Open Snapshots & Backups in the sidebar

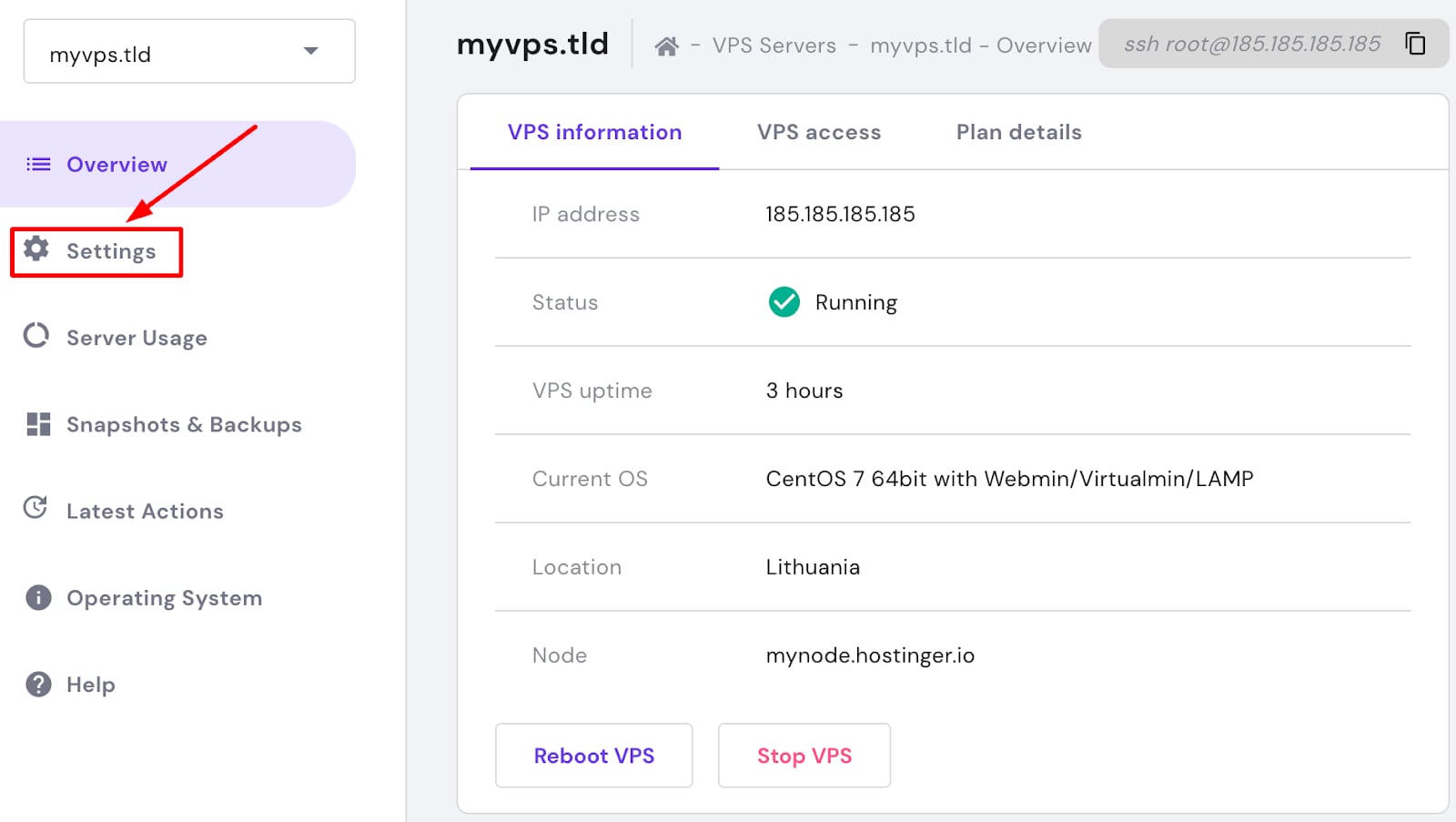coord(184,425)
